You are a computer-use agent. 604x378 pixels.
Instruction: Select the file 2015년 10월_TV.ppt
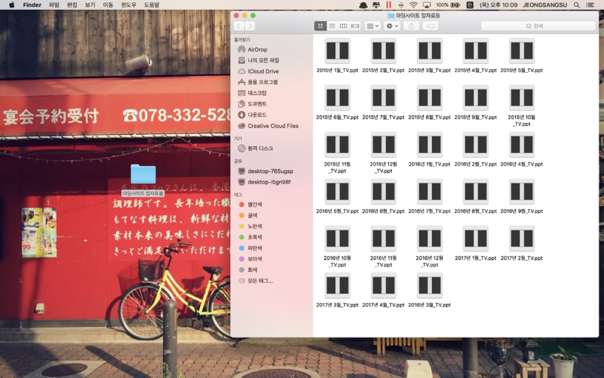(522, 106)
